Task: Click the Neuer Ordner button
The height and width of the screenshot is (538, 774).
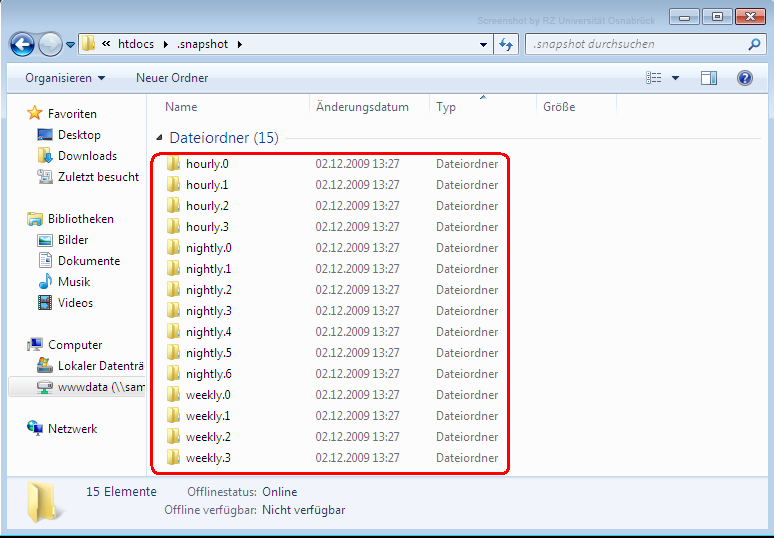Action: coord(172,78)
